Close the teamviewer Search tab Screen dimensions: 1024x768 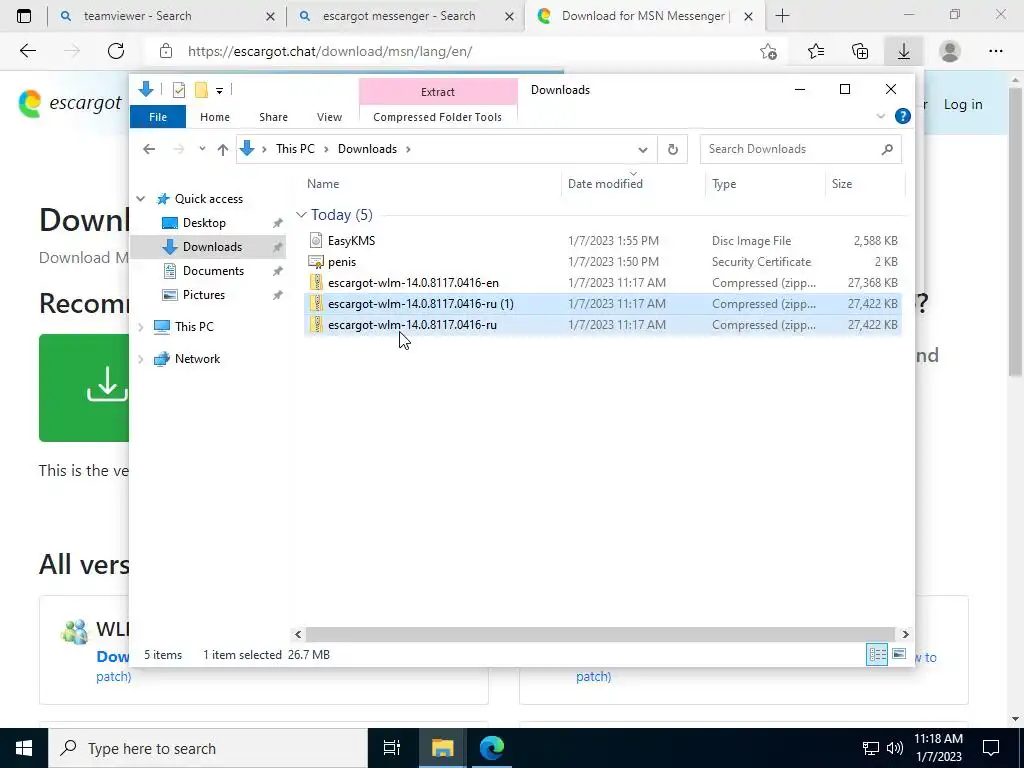coord(270,16)
